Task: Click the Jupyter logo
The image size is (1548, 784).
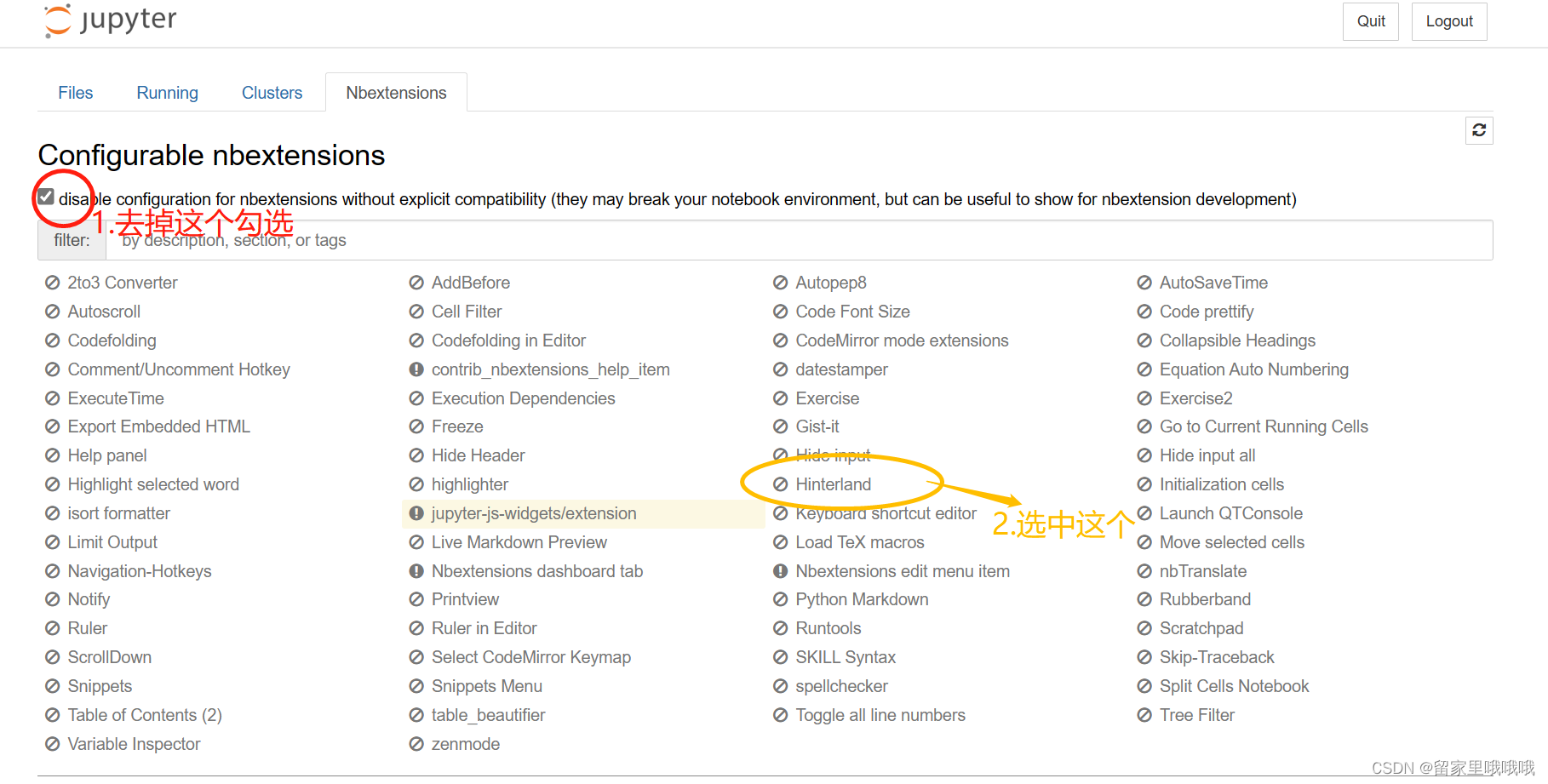Action: [x=111, y=20]
